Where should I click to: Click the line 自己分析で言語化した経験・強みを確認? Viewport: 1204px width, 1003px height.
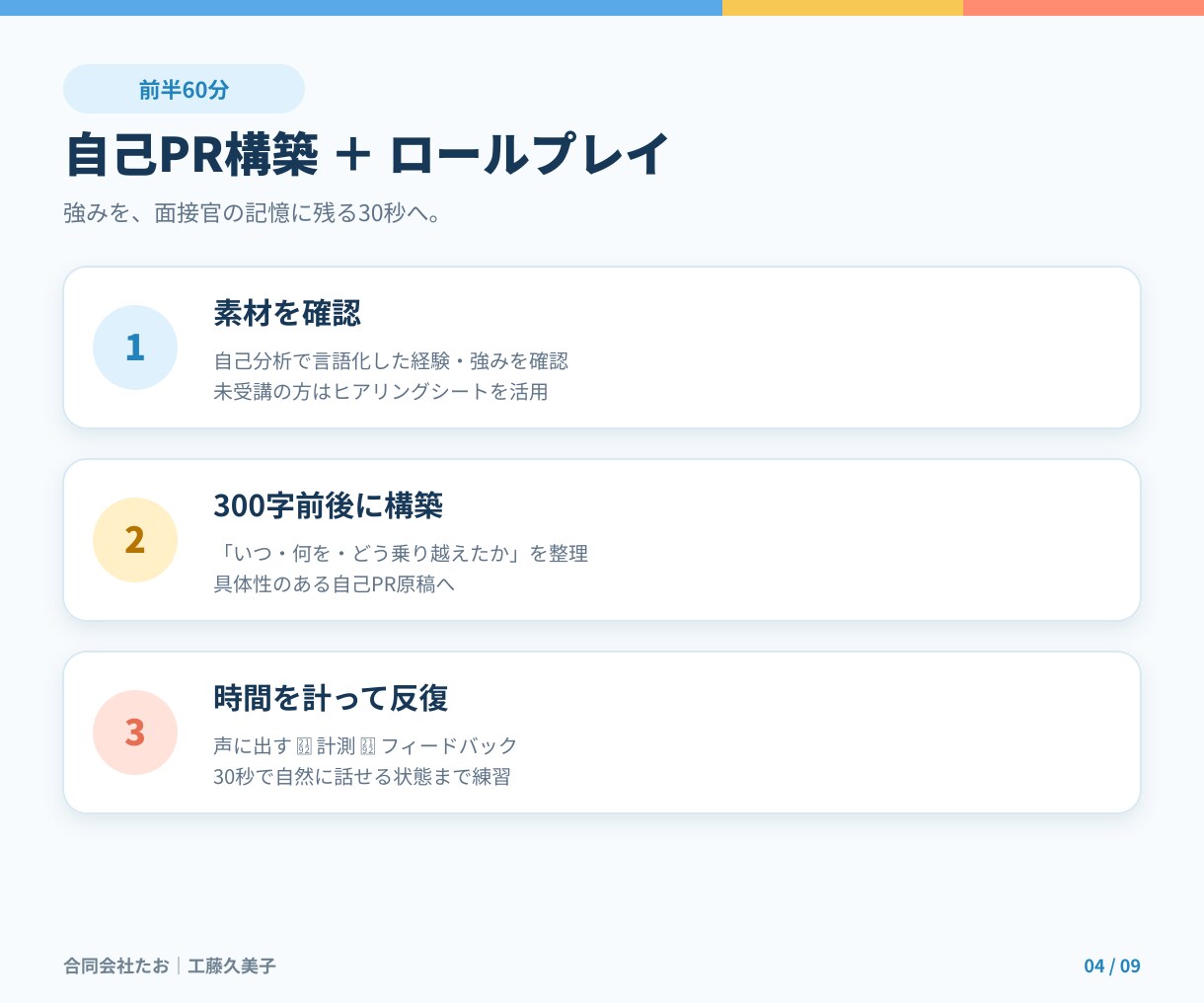click(391, 361)
